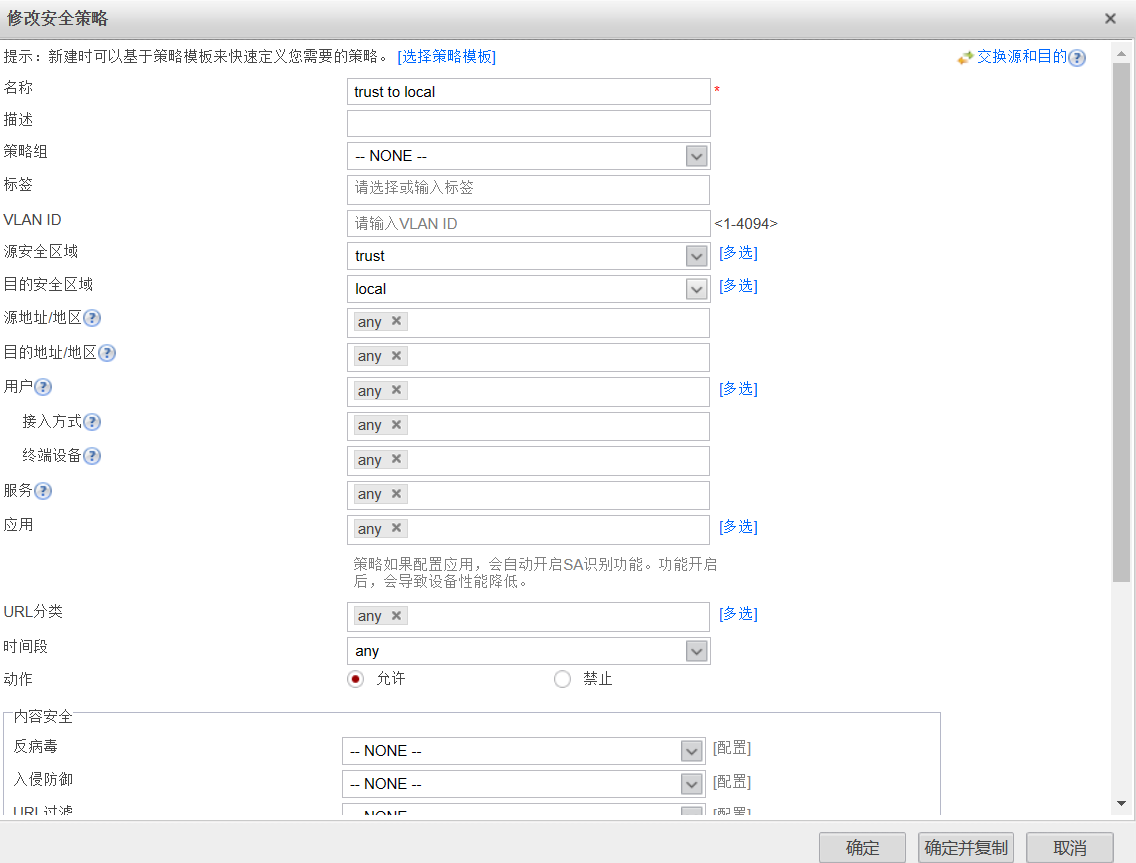Remove the any tag in 目的地址/地区

(x=396, y=356)
